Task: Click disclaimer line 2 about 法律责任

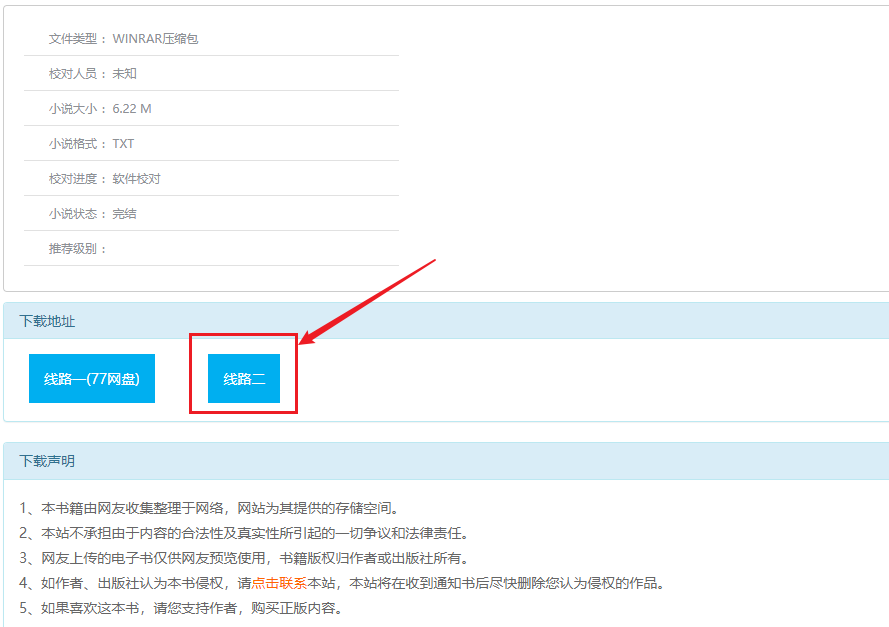Action: 257,533
